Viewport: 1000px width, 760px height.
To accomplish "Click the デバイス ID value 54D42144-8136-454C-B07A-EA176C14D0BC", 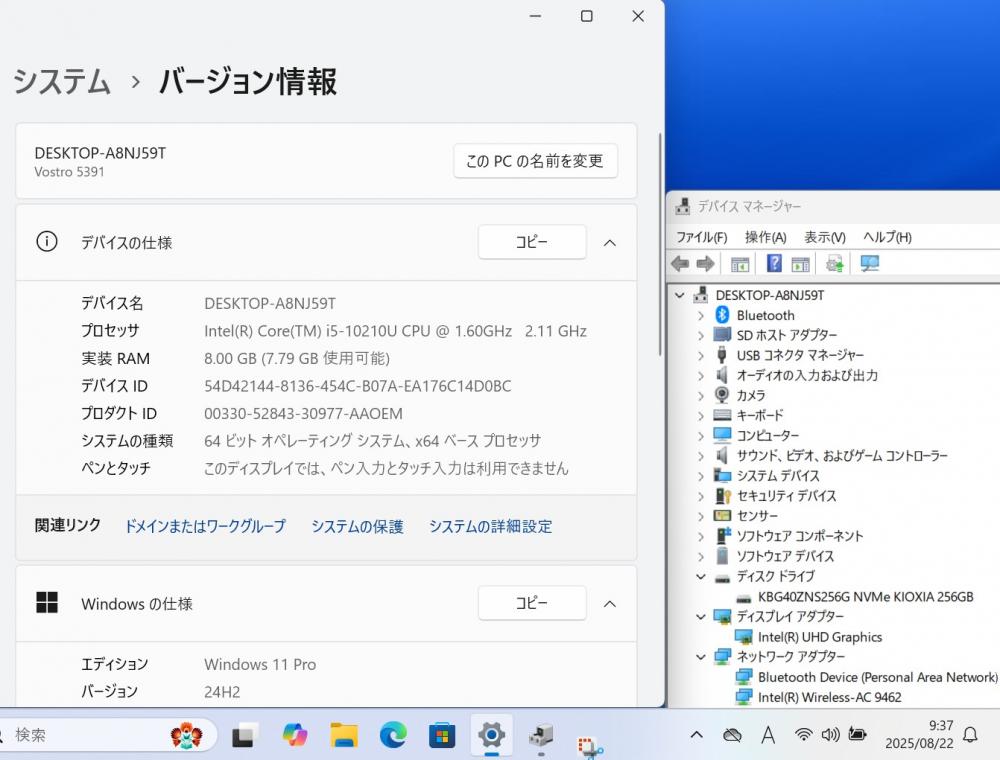I will pos(358,386).
